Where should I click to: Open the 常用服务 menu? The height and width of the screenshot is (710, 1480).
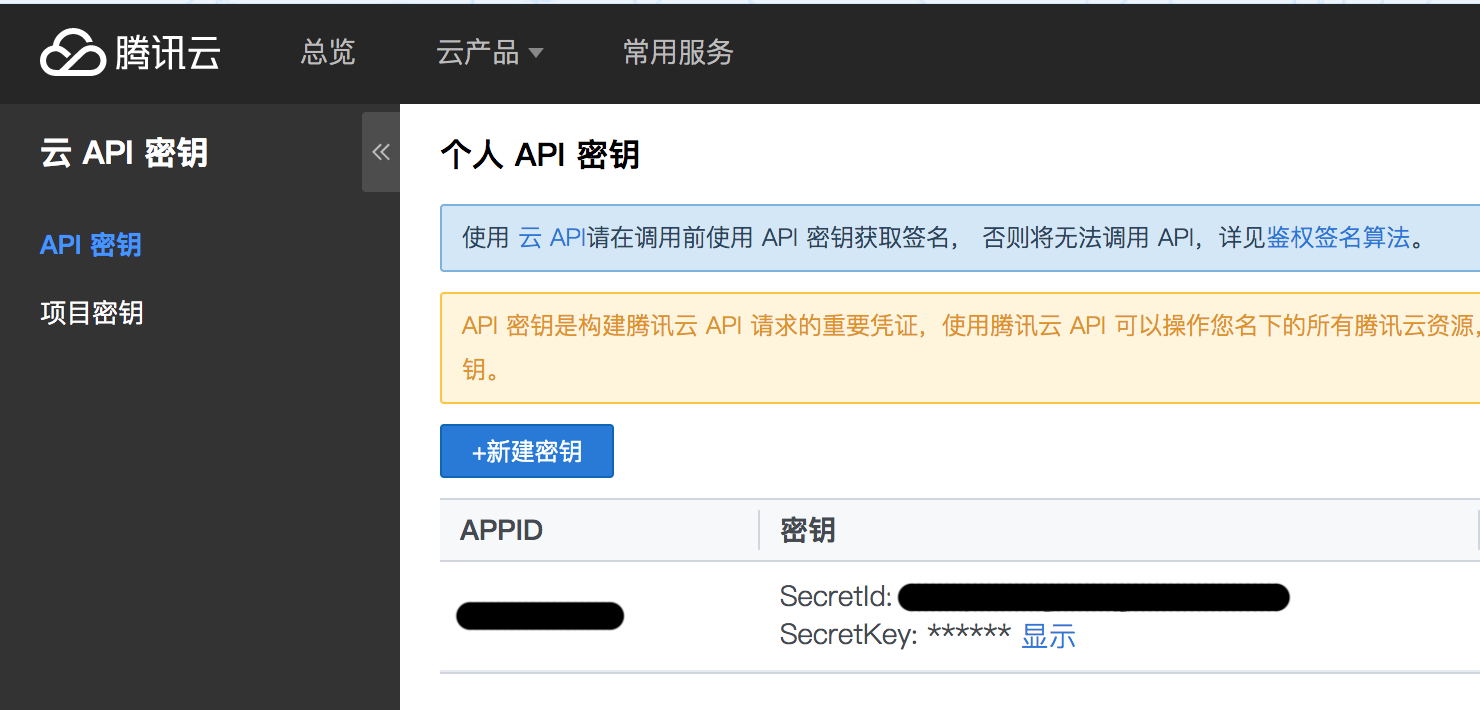pos(678,52)
